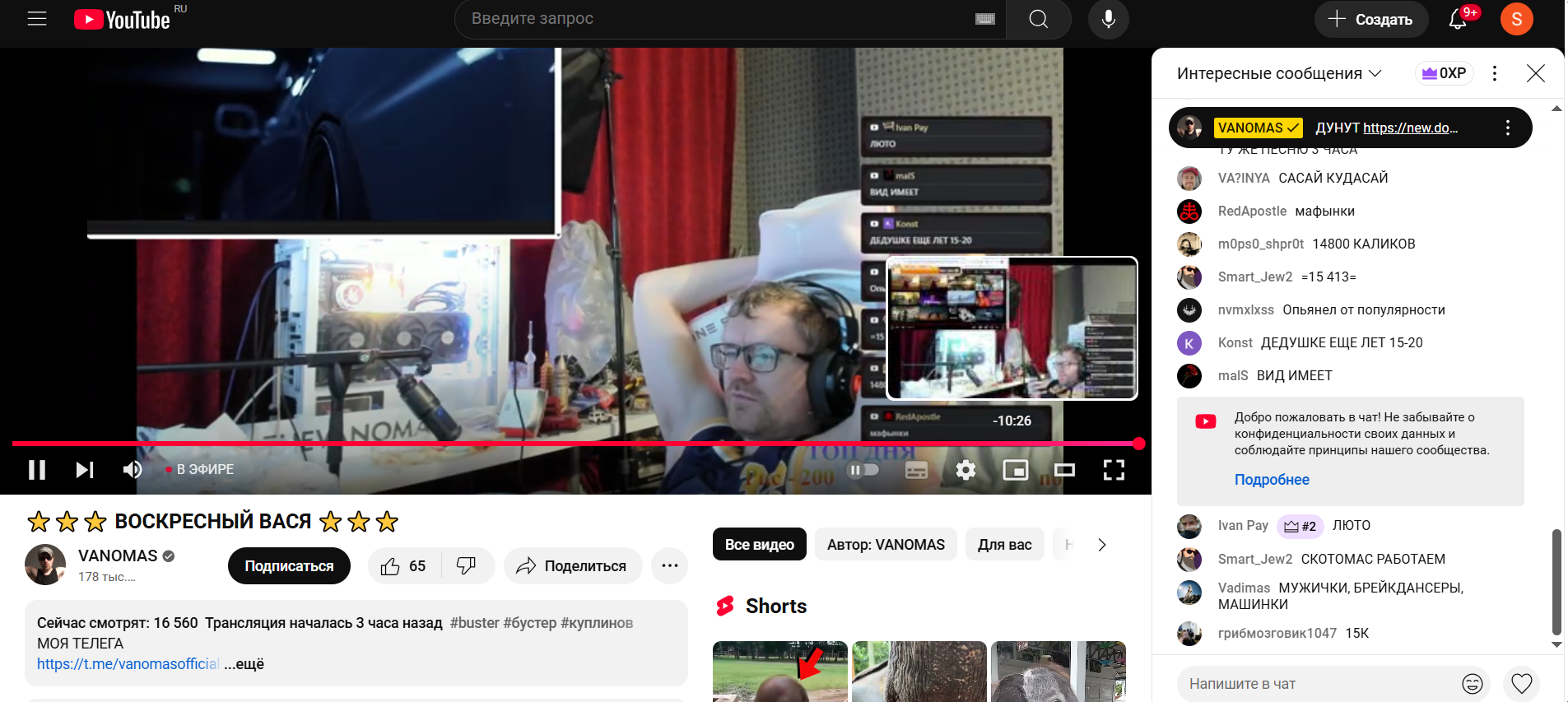Open the VANOMAS channel name link
Screen dimensions: 1568x702
click(x=118, y=556)
